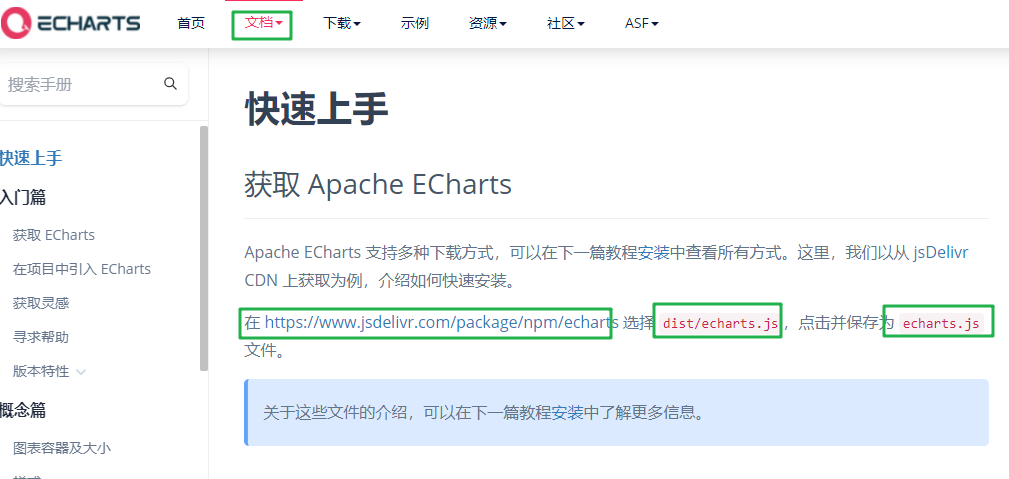Click the sidebar vertical scrollbar
The width and height of the screenshot is (1009, 479).
tap(204, 248)
